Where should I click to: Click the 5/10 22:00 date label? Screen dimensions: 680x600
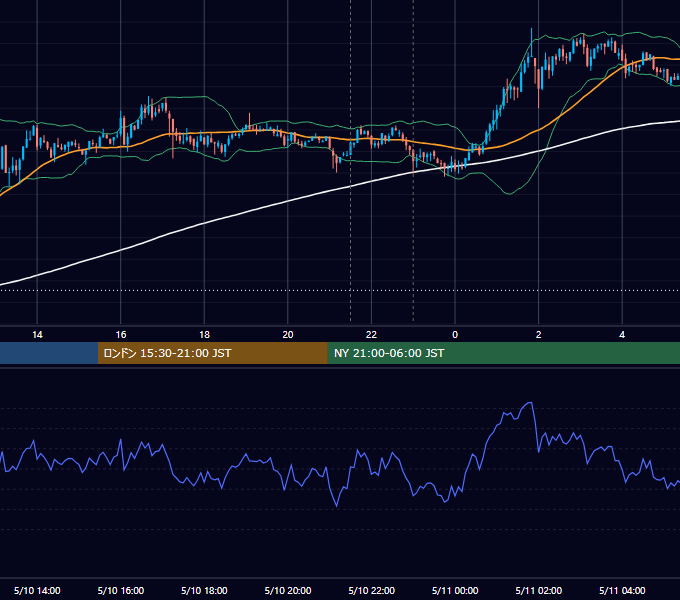click(372, 590)
